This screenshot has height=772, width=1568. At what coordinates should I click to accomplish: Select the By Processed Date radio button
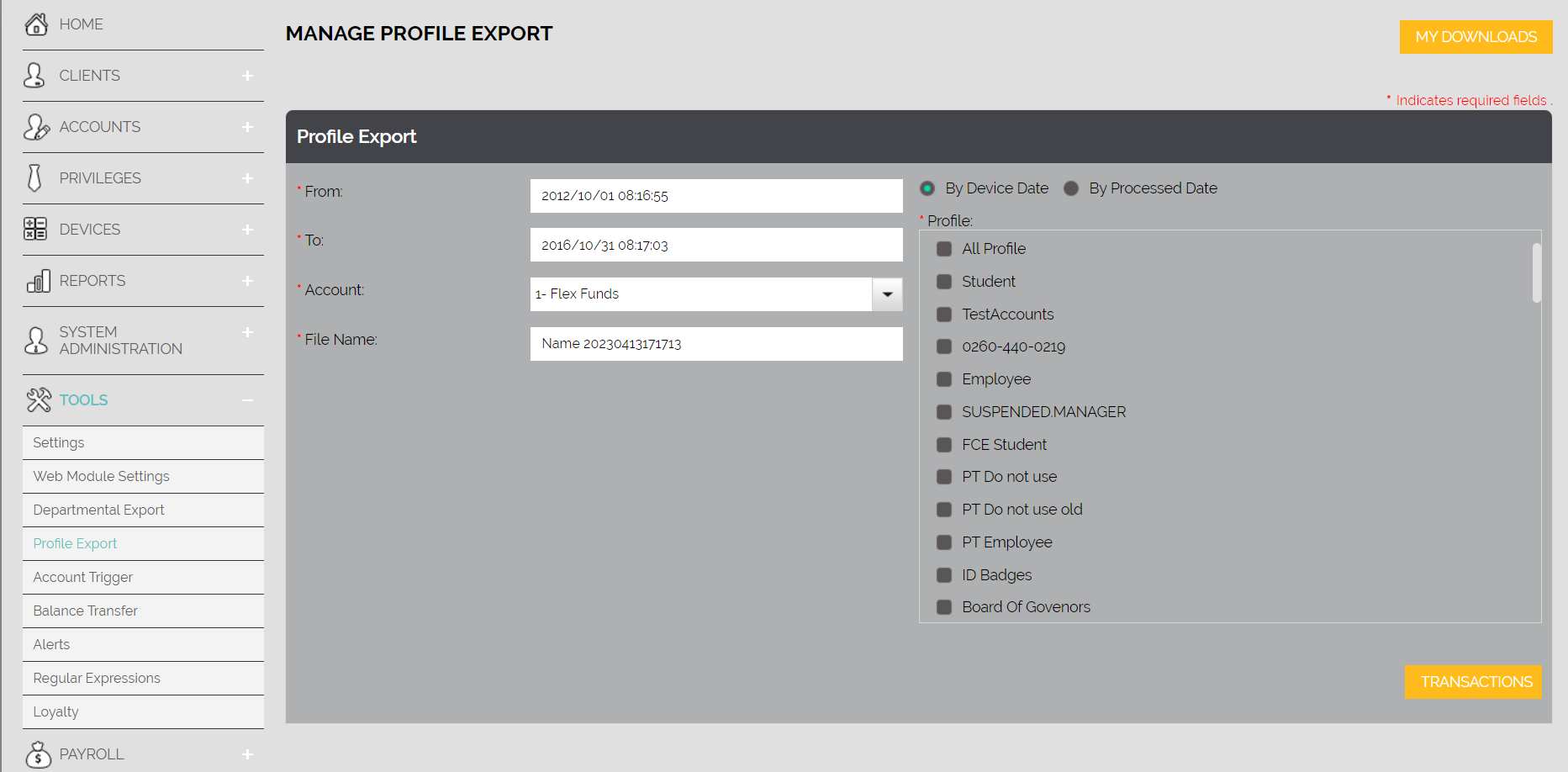point(1071,188)
